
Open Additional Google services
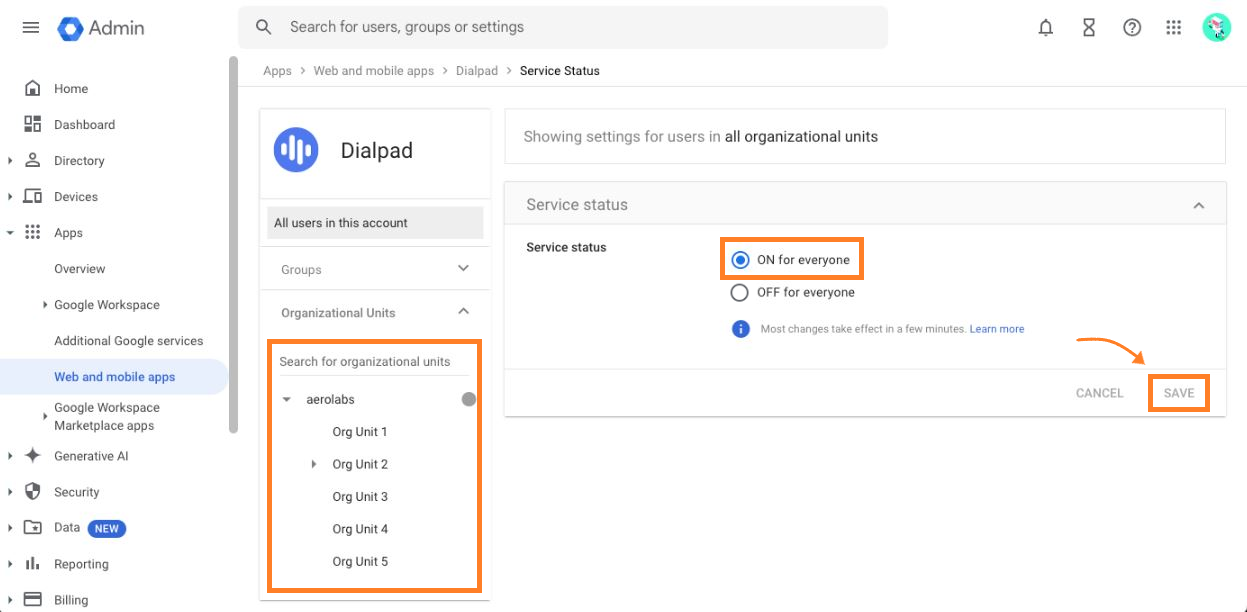coord(129,341)
